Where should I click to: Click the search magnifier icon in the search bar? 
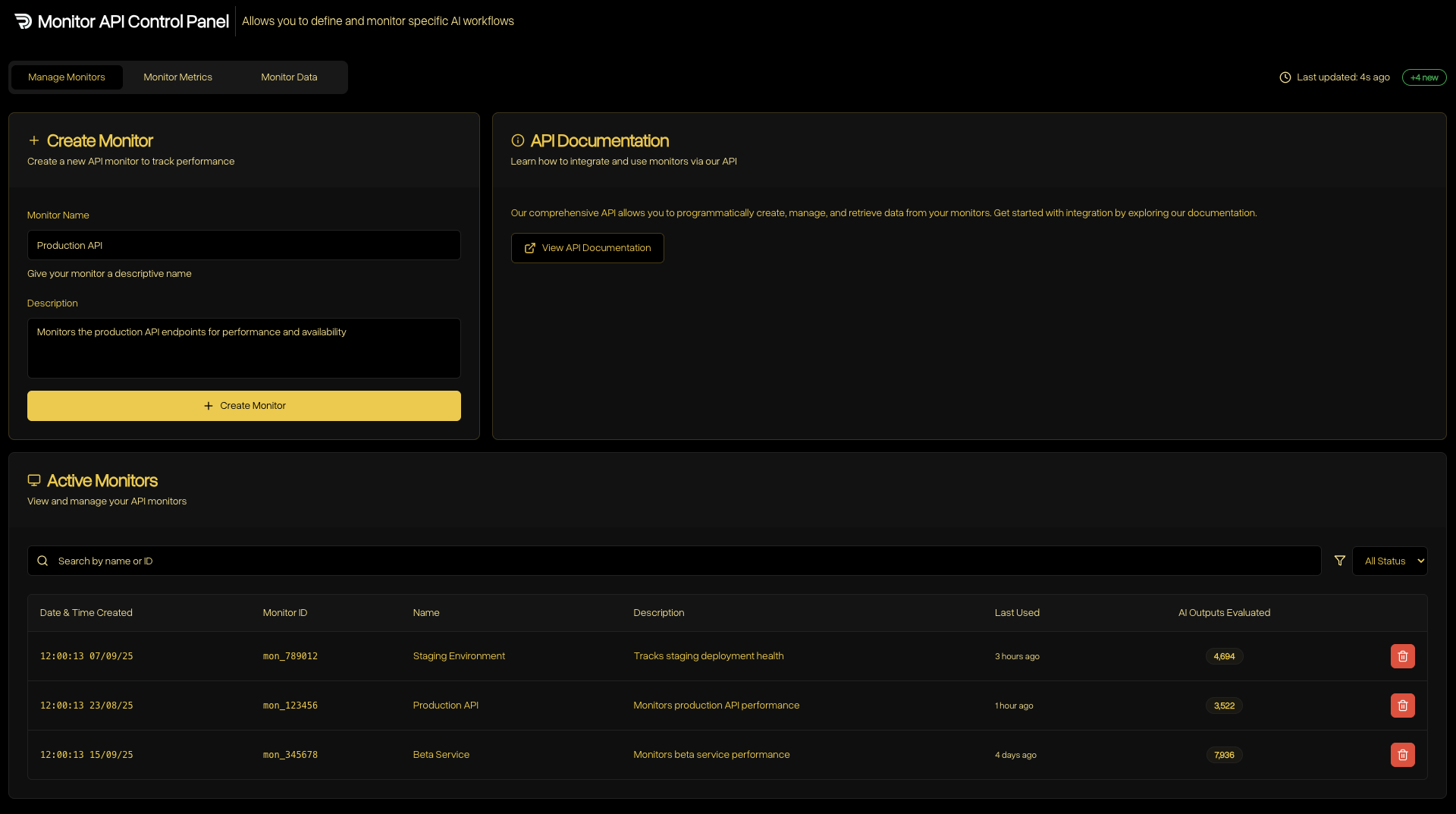pyautogui.click(x=42, y=561)
